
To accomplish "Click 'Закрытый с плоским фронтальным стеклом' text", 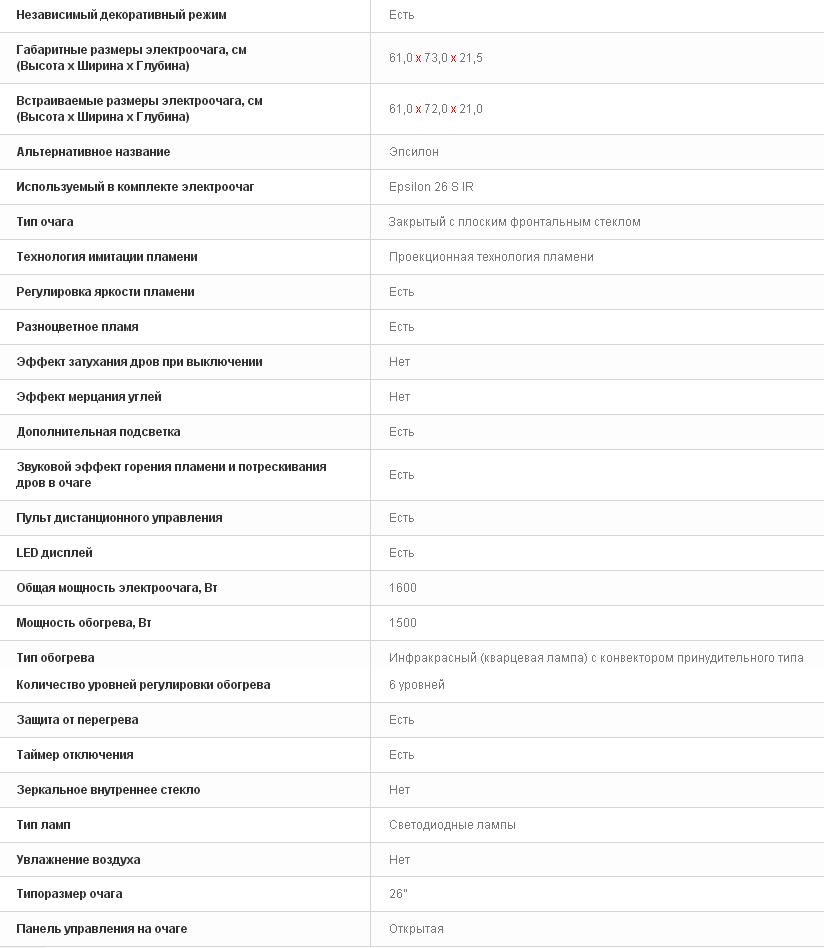I will pos(514,222).
